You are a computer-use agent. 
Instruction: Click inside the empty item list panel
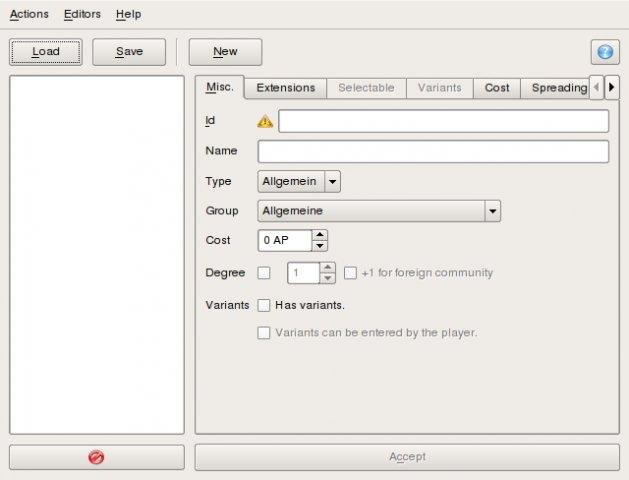97,255
